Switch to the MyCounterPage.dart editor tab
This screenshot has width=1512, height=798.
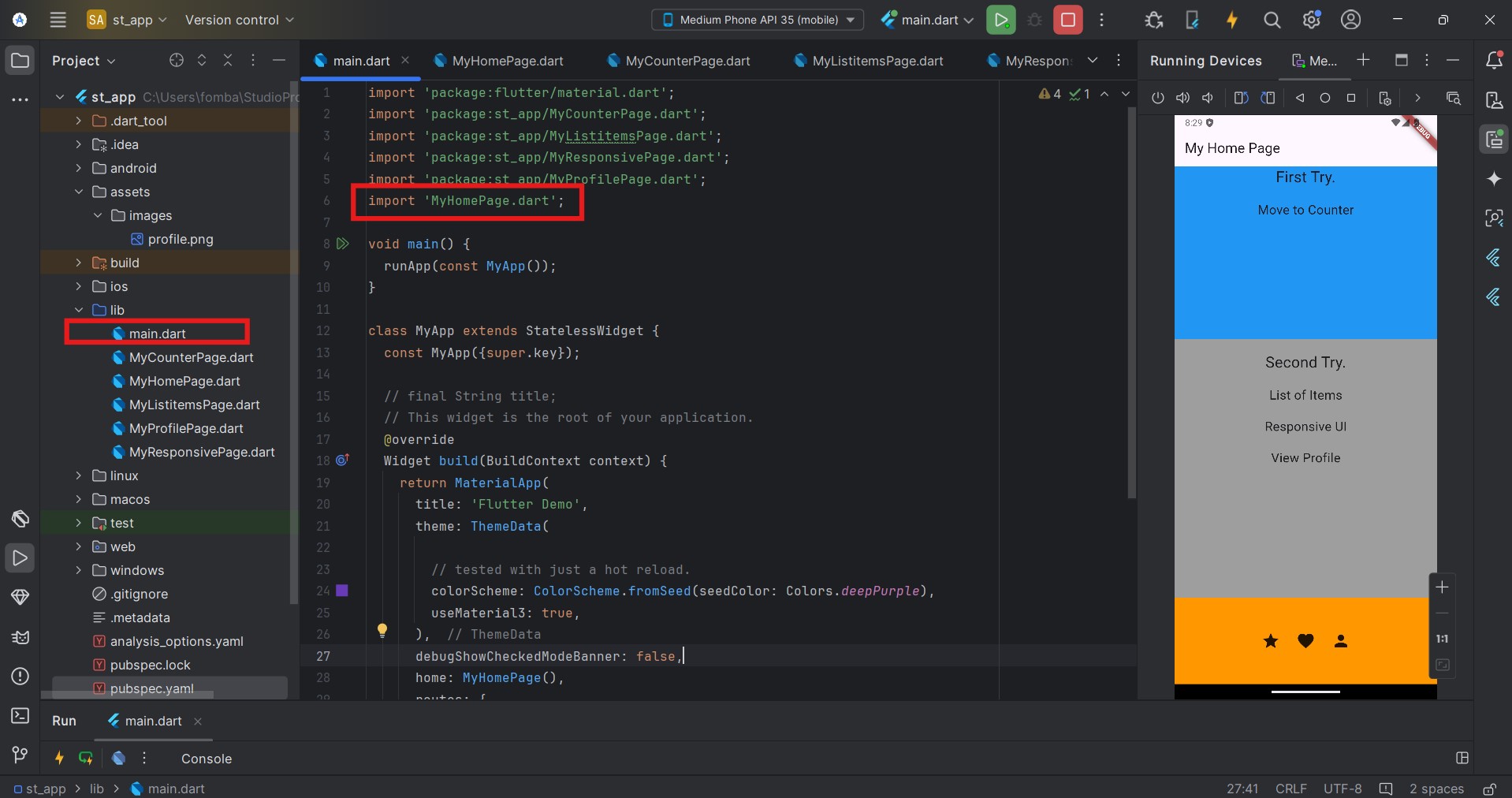coord(687,61)
